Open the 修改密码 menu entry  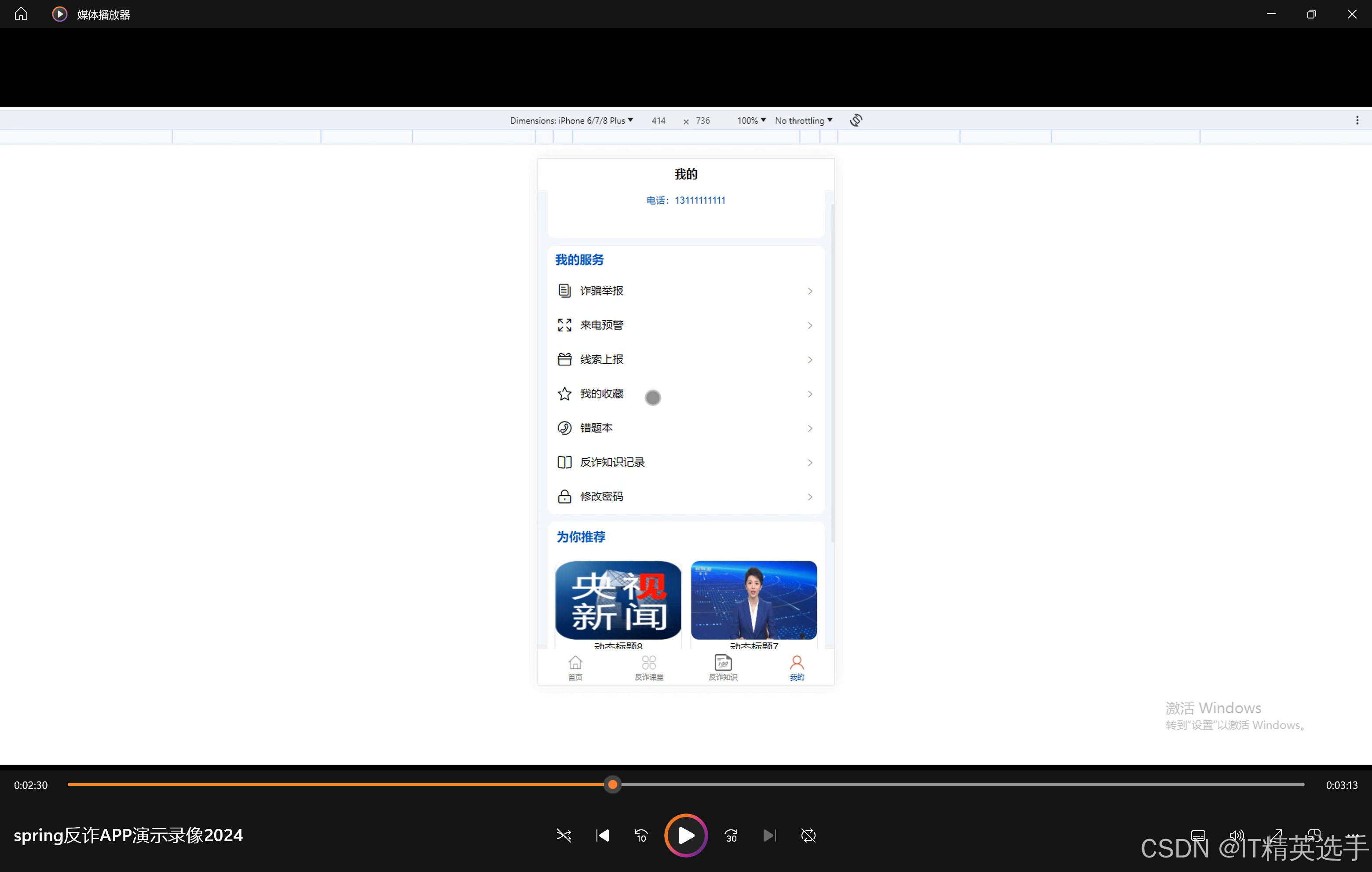pos(685,496)
